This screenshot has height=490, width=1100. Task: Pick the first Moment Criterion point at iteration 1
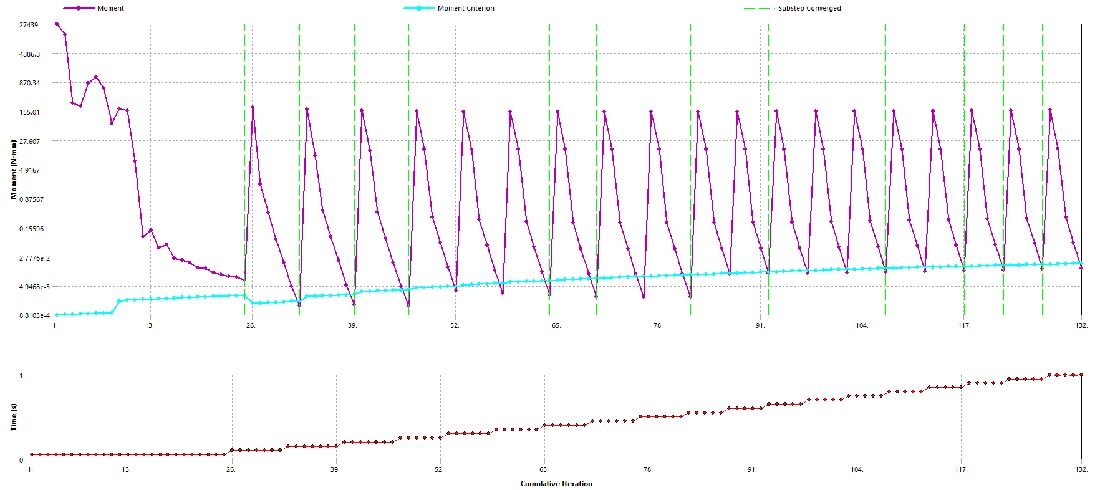pos(56,315)
